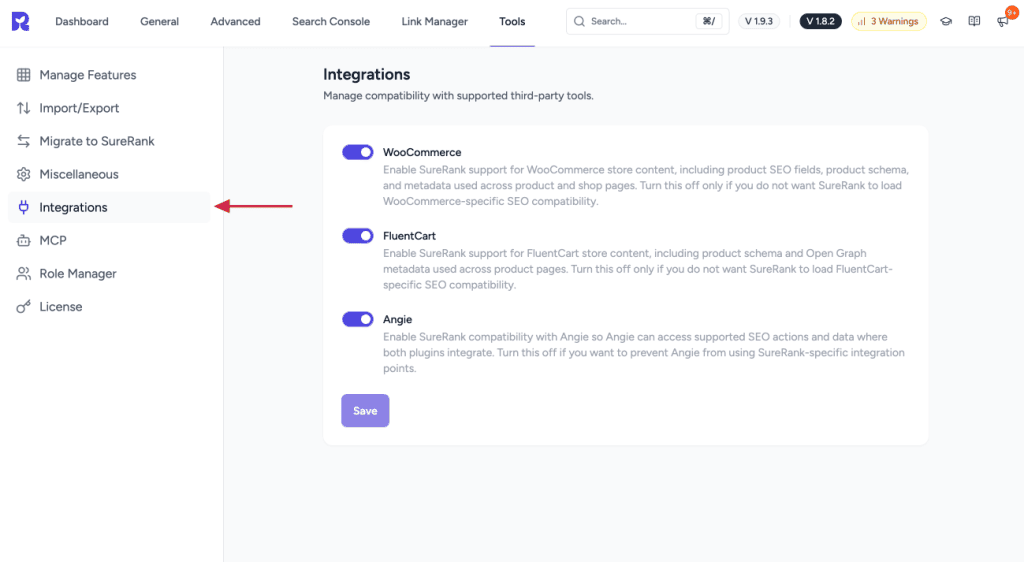
Task: Switch to the General tab
Action: tap(159, 22)
